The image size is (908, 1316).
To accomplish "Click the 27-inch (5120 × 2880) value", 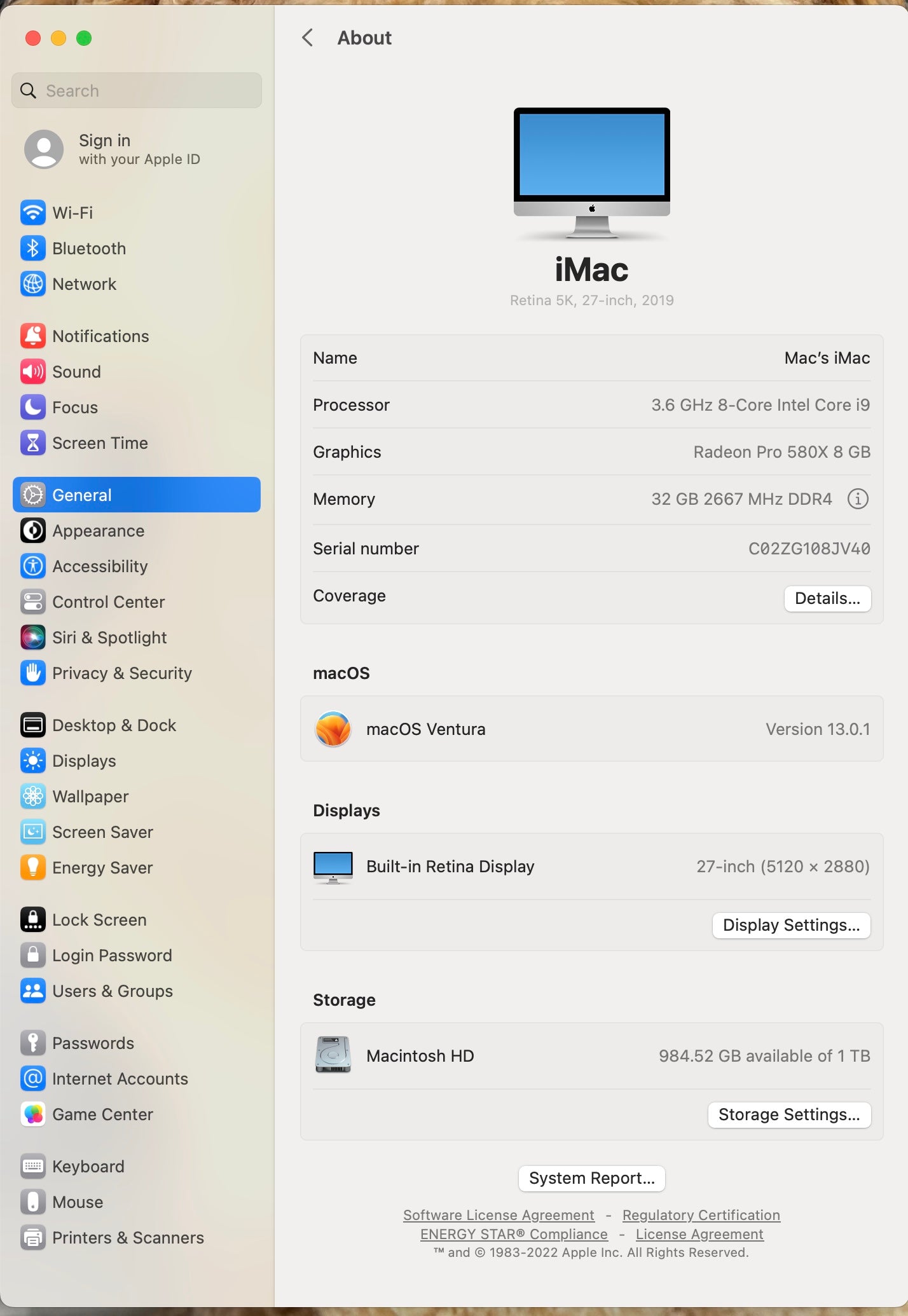I will 783,867.
